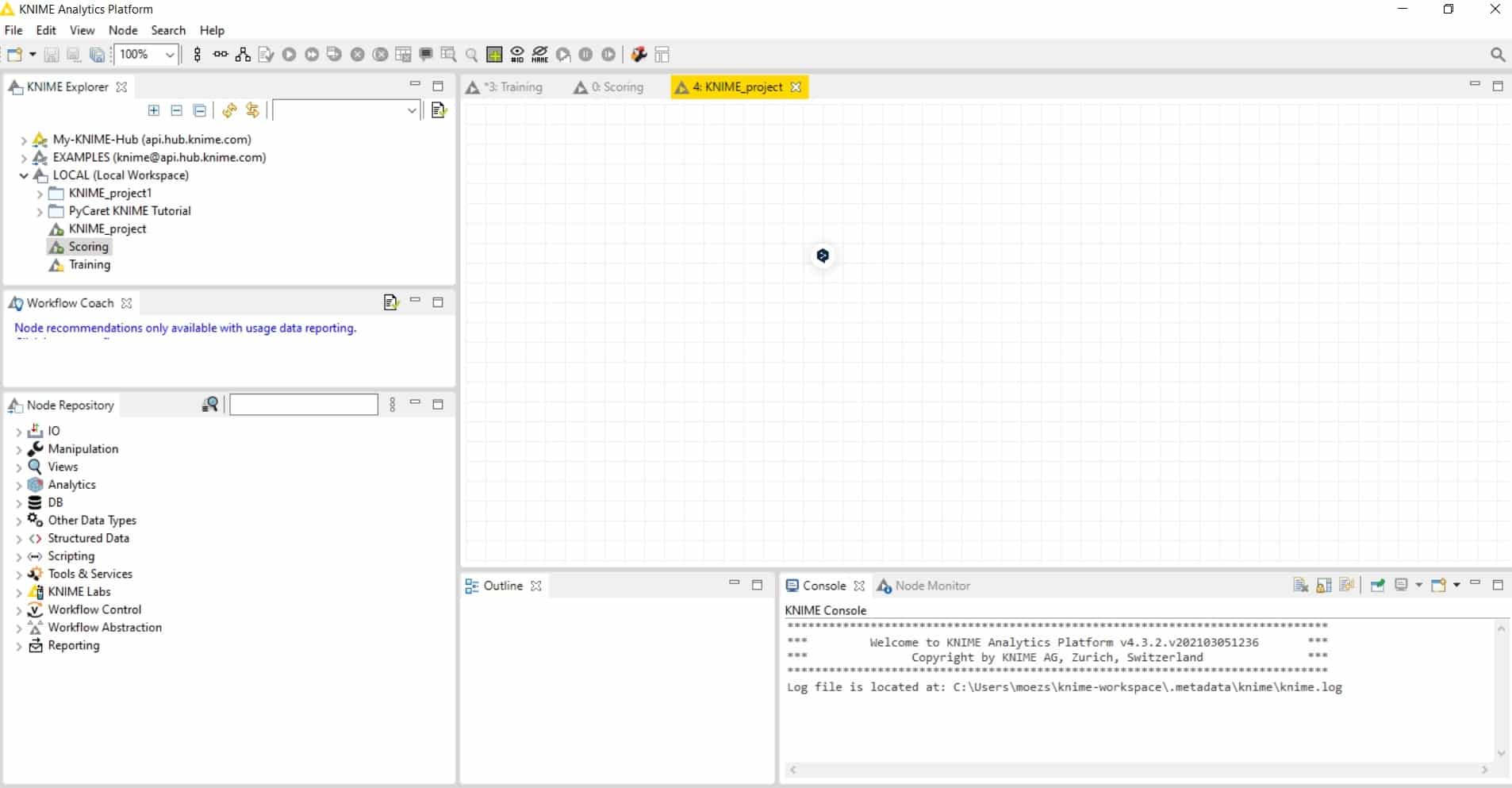Open the View menu

pos(82,30)
